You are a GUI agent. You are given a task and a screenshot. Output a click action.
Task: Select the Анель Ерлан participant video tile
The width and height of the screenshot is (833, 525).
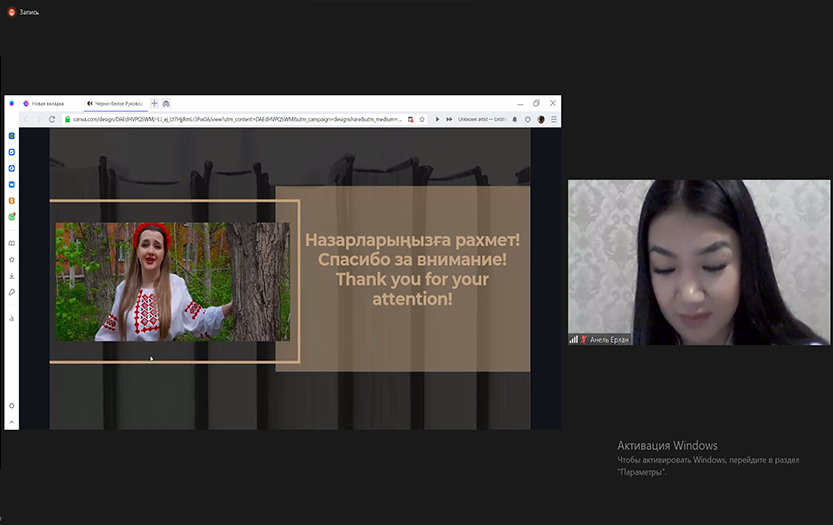tap(699, 262)
